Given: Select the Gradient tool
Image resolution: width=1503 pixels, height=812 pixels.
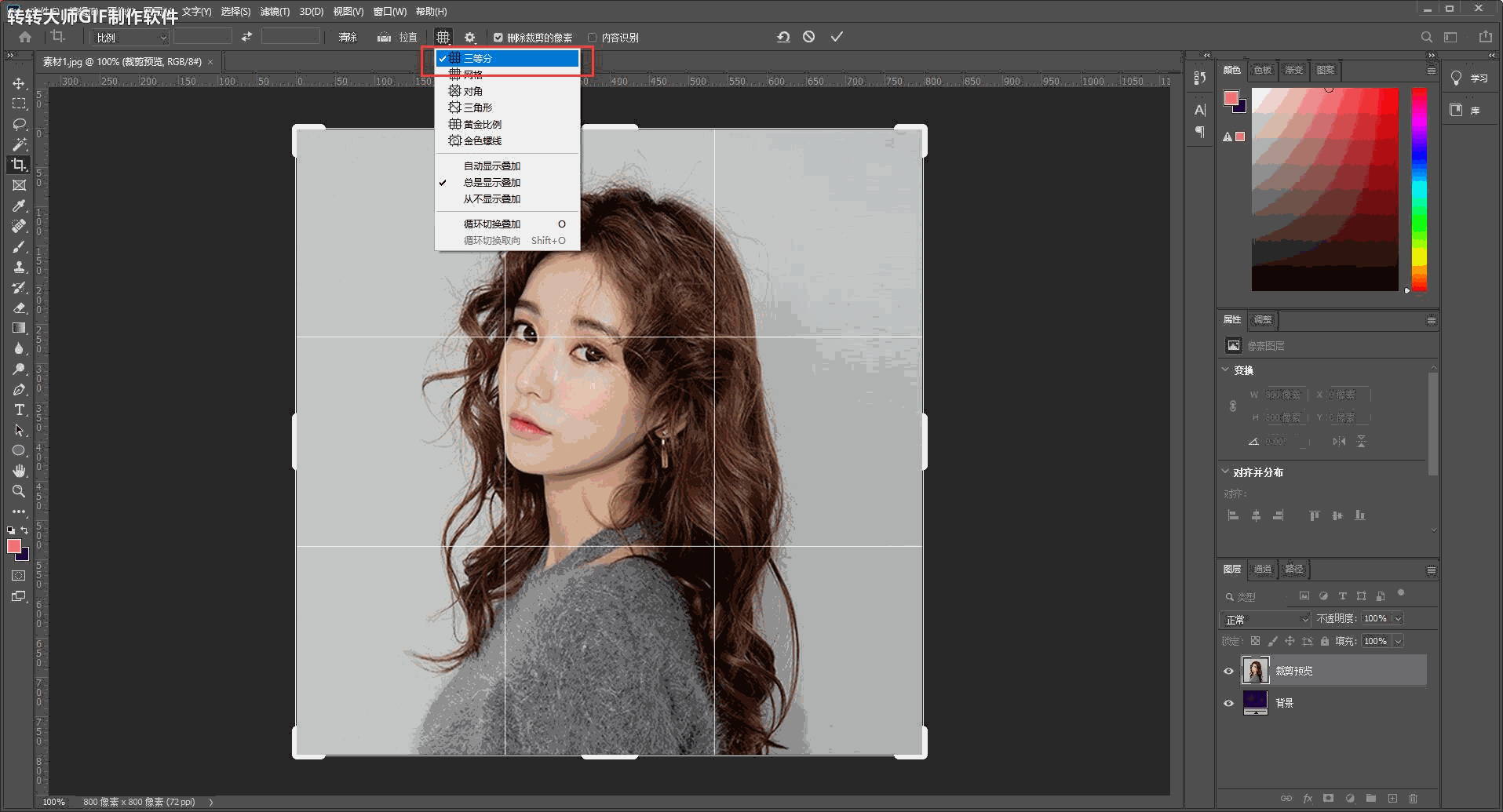Looking at the screenshot, I should pyautogui.click(x=19, y=328).
